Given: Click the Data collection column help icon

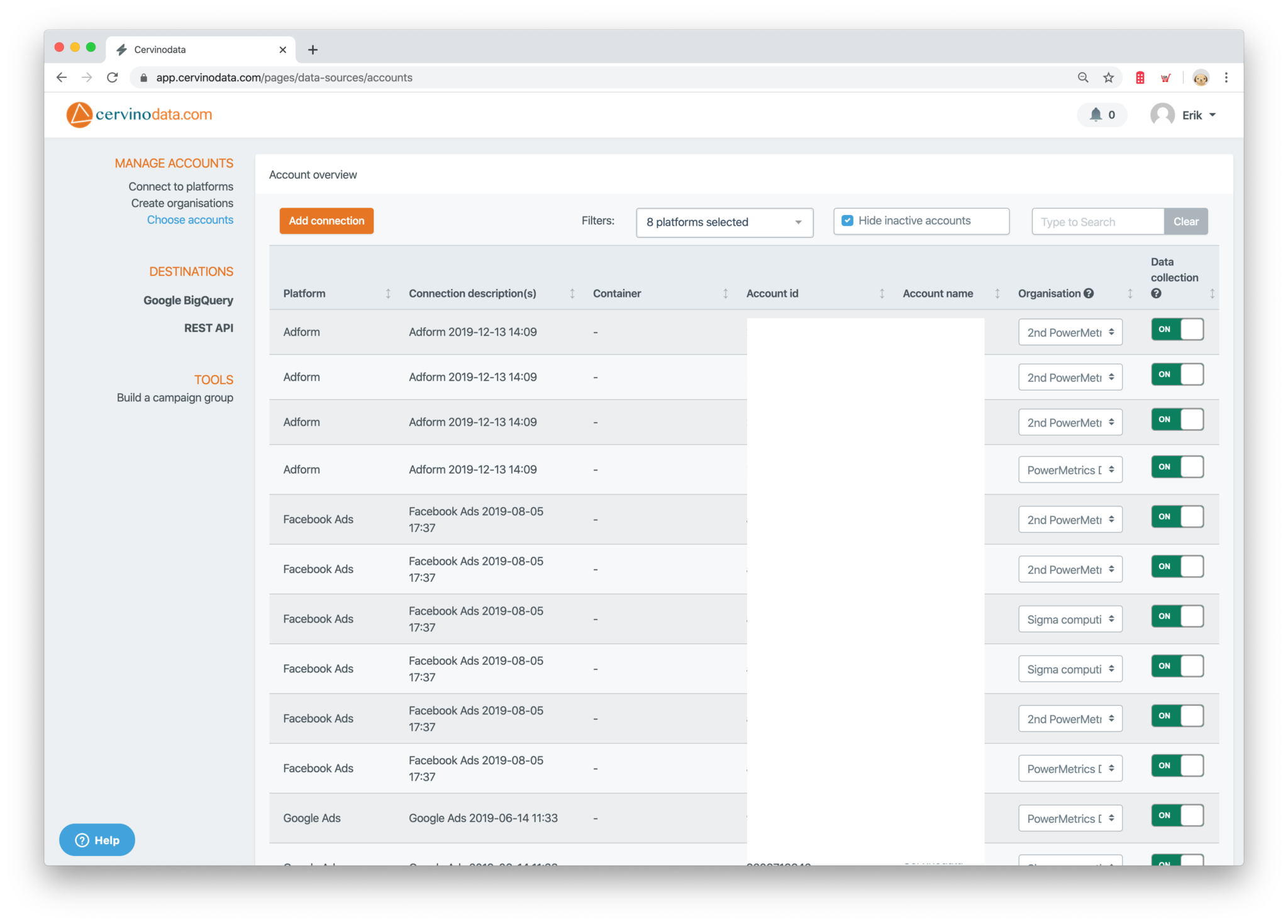Looking at the screenshot, I should coord(1156,293).
